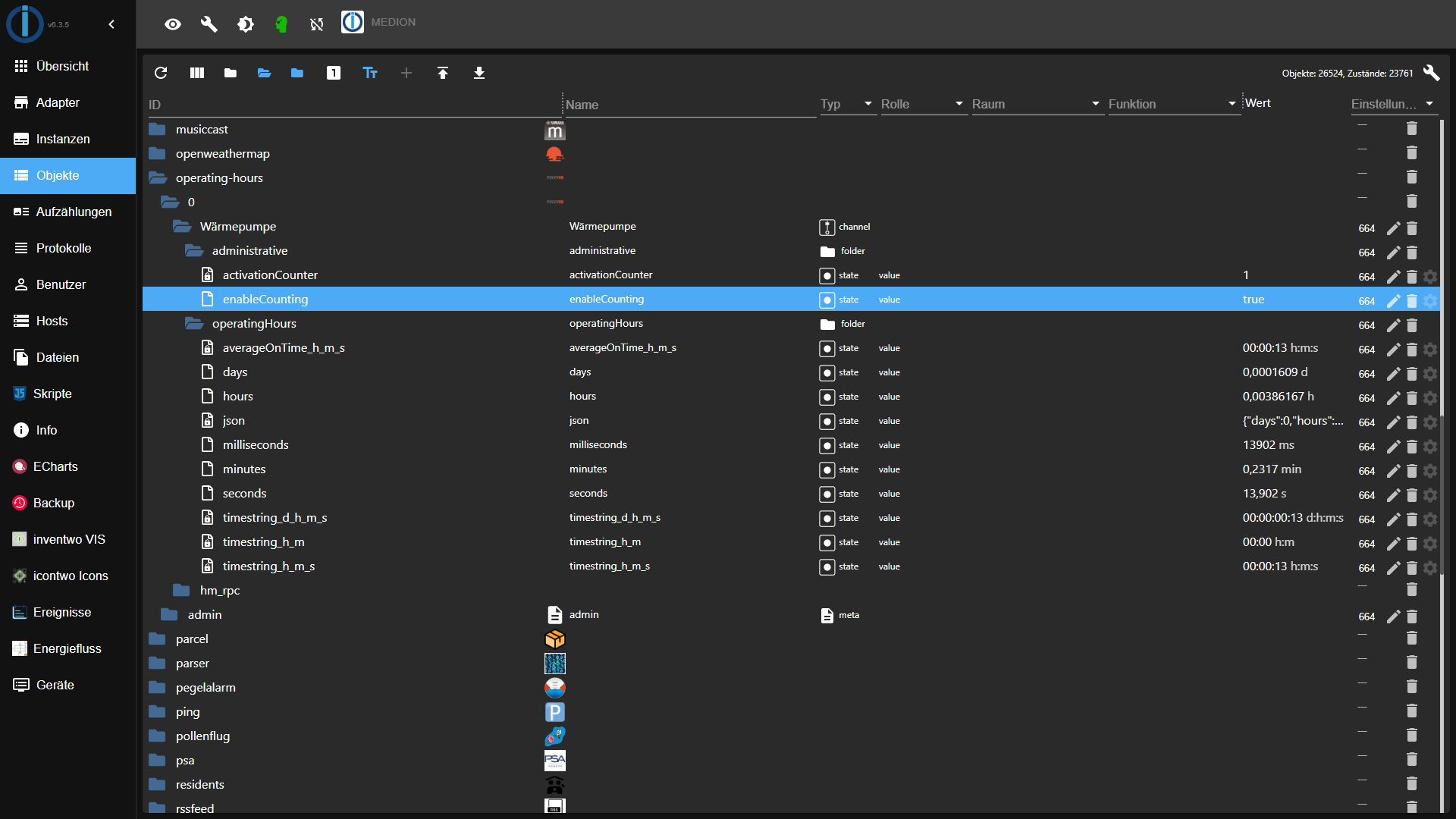
Task: Select the activationCounter state row
Action: [x=791, y=275]
